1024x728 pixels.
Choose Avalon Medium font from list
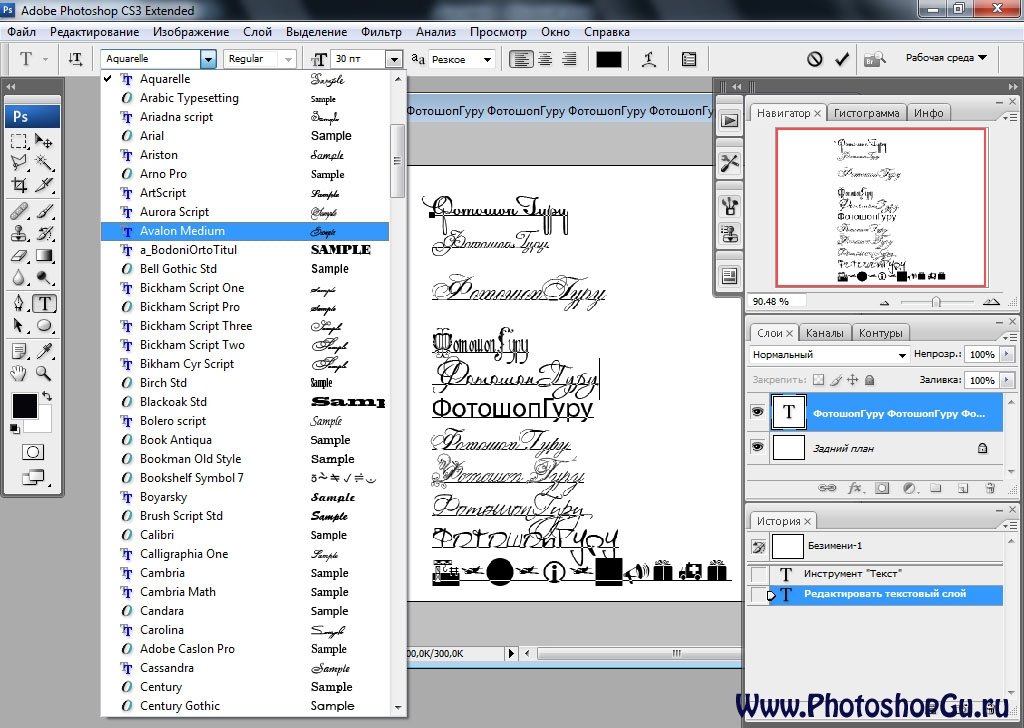tap(245, 231)
